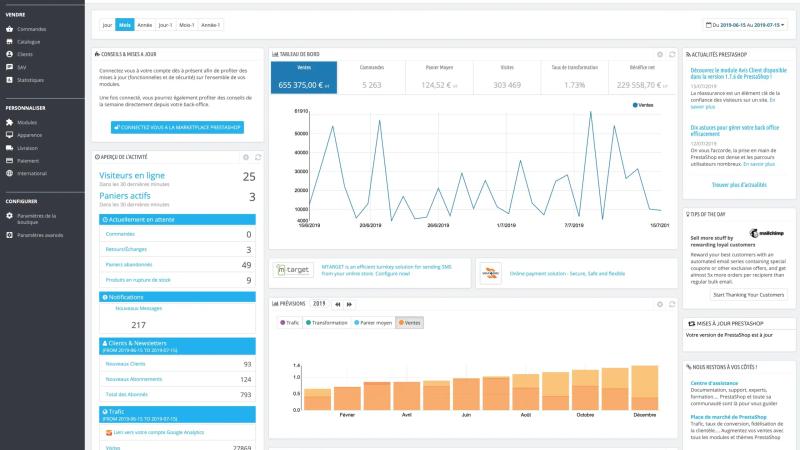Open the Statistiques sidebar icon

pos(9,80)
